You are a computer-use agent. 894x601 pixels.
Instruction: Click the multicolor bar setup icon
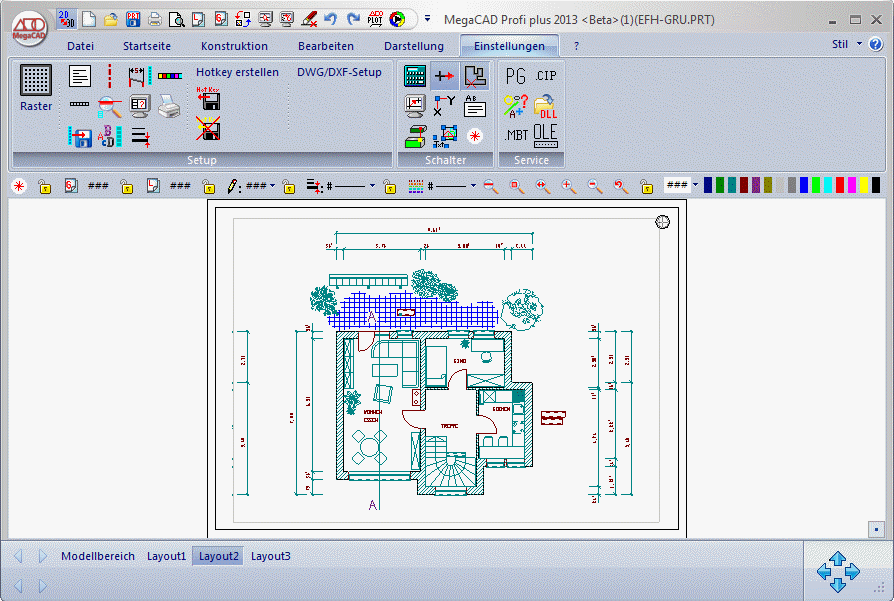(170, 75)
